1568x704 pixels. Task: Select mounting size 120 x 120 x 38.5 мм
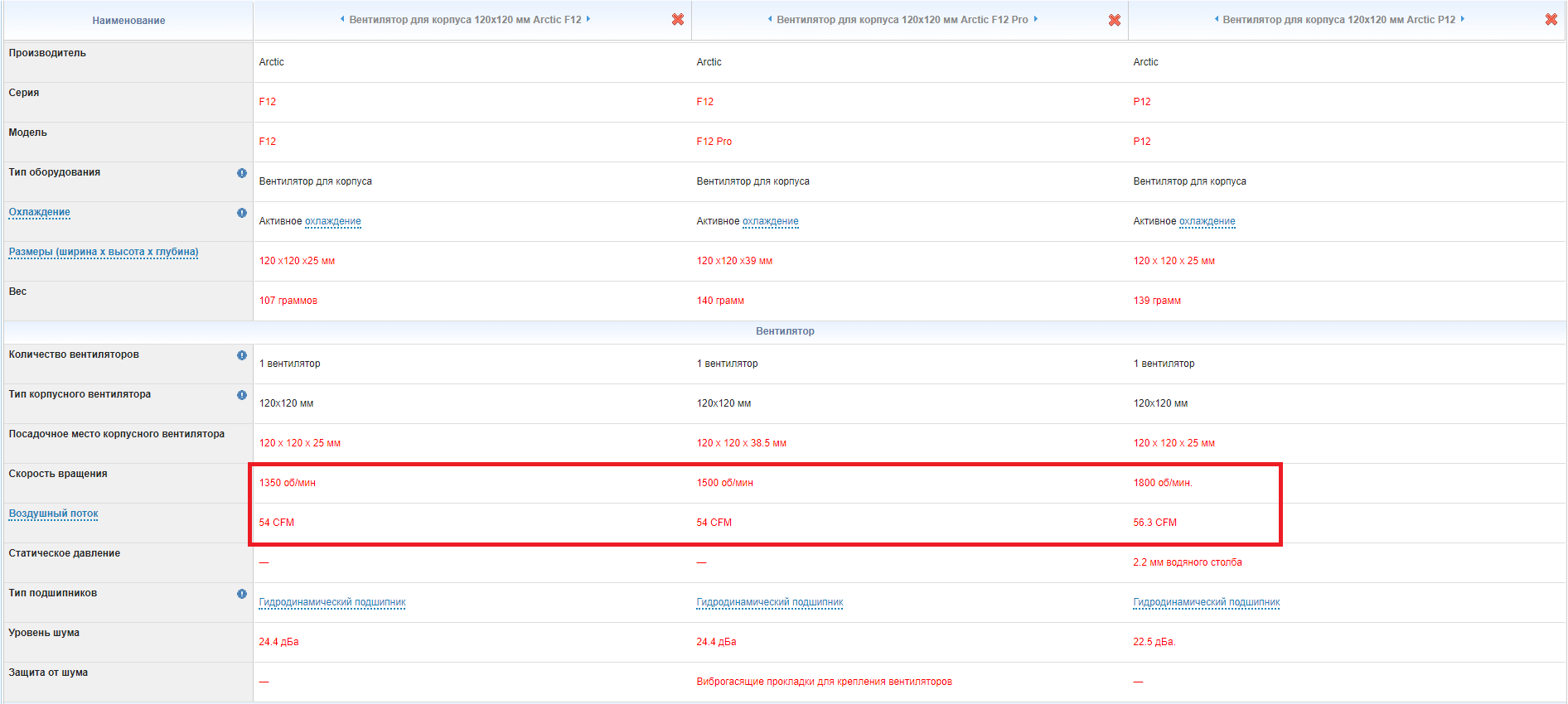[741, 443]
